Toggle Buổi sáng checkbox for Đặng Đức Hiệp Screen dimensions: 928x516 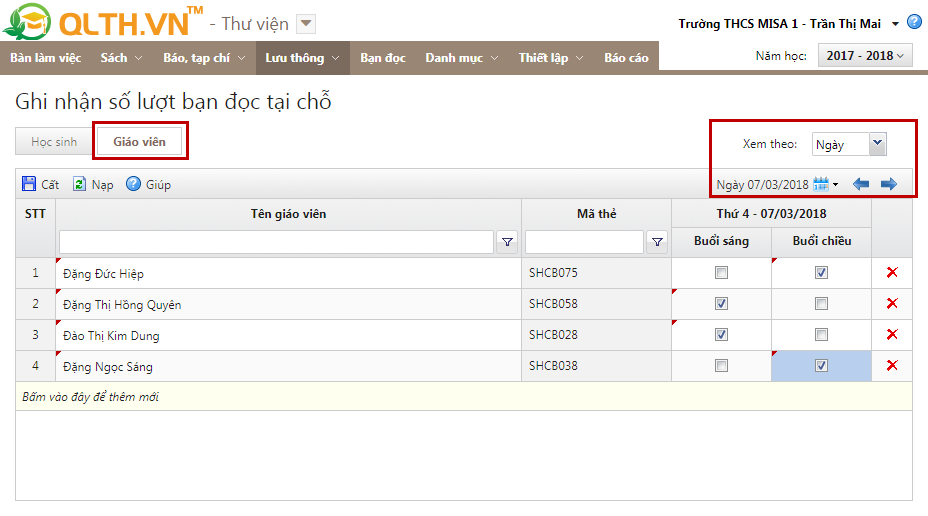point(721,273)
